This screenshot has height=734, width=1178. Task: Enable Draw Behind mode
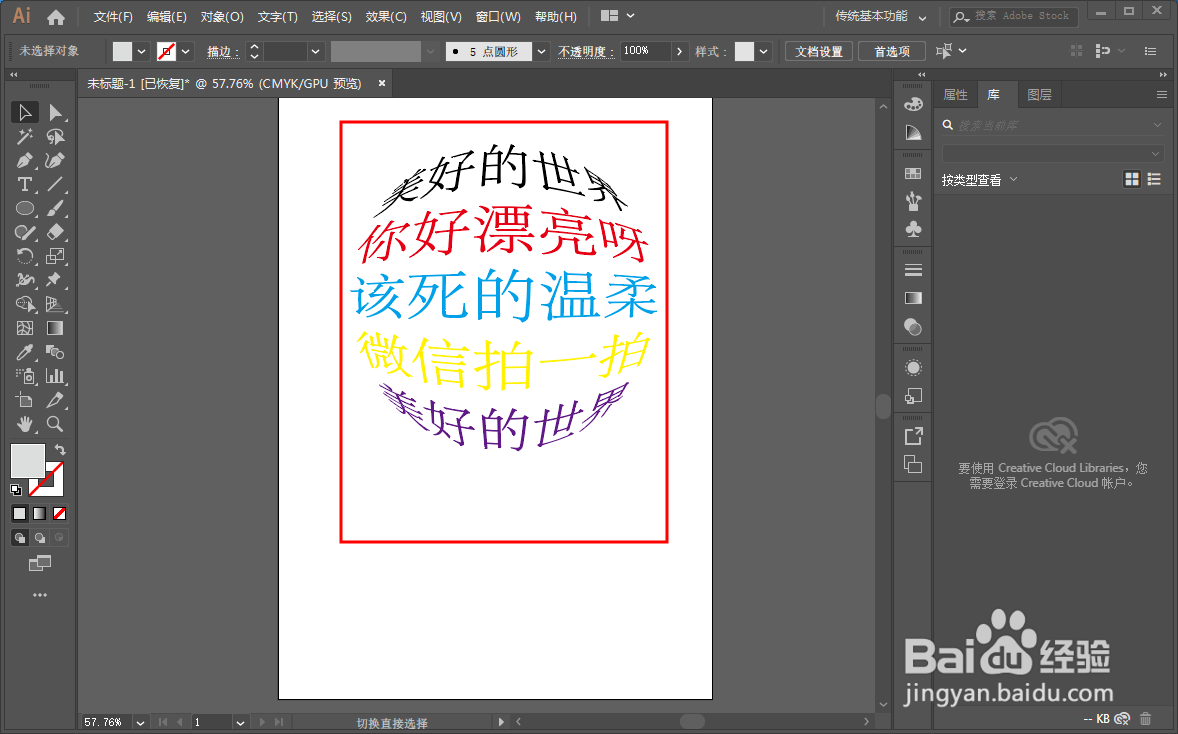point(40,538)
